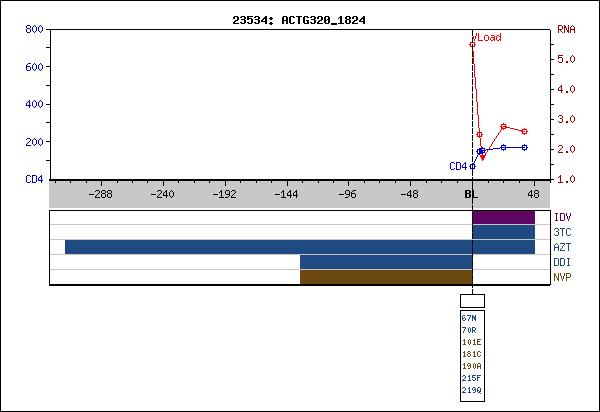This screenshot has height=412, width=600.
Task: Click the last red viral load data point
Action: 524,131
